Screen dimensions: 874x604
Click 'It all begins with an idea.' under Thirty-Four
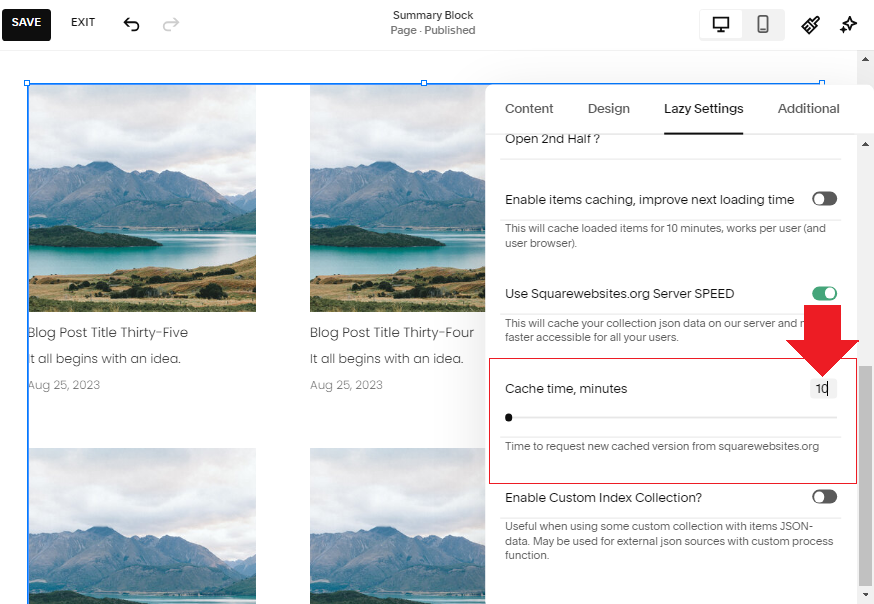(x=386, y=359)
